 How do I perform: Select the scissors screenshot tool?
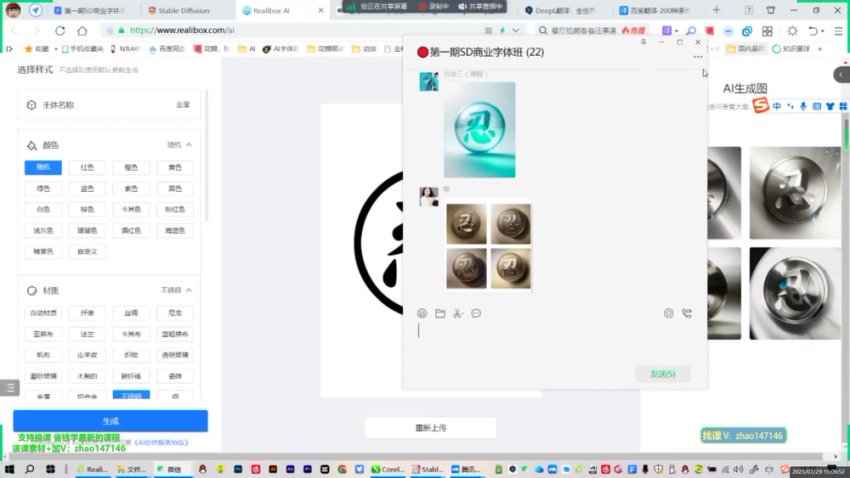458,313
